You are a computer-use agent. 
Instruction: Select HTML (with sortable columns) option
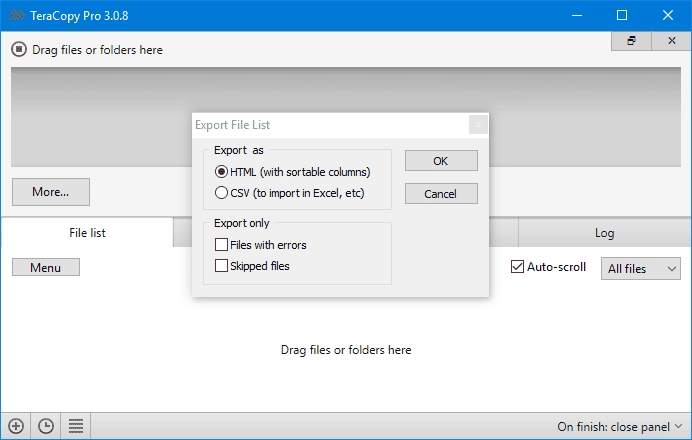pos(293,172)
